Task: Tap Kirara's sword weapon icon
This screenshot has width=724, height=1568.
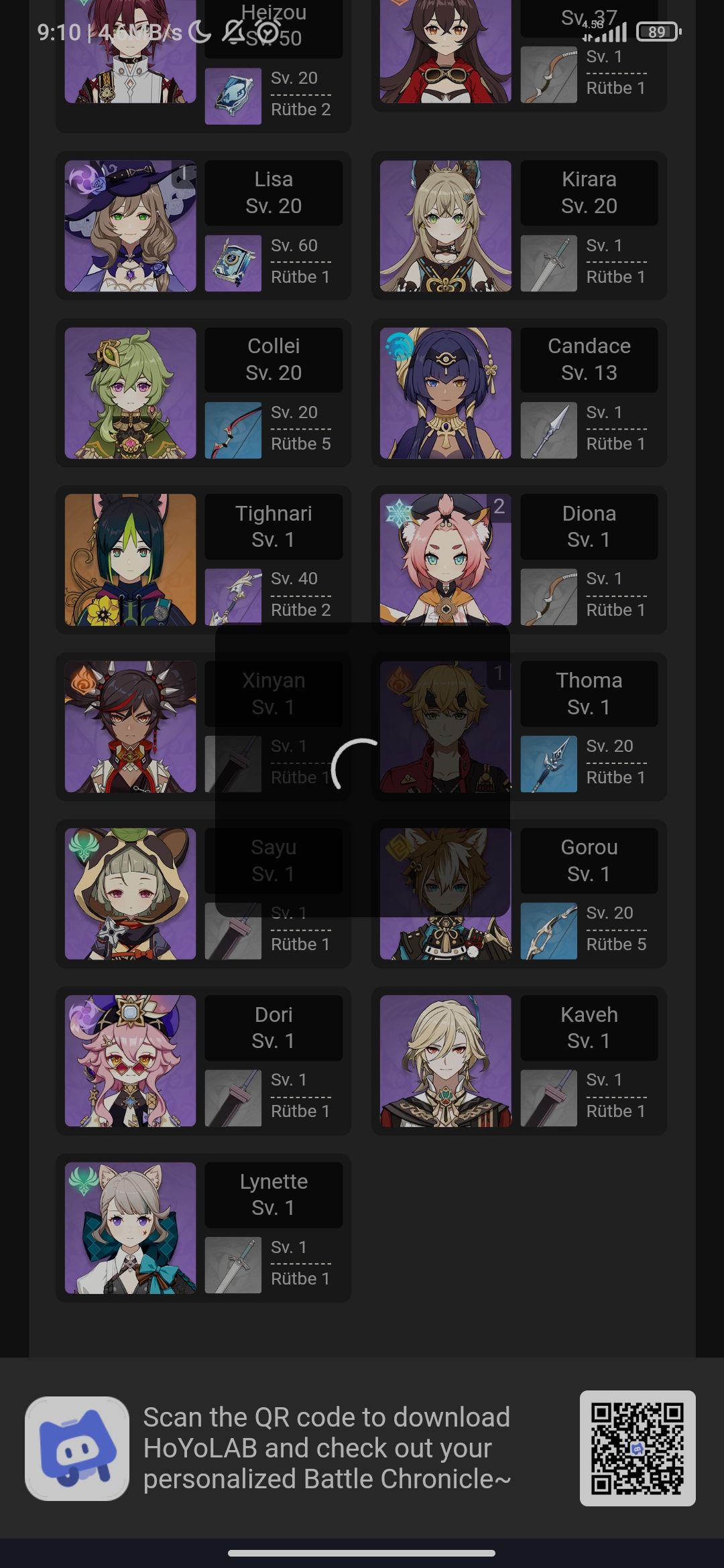Action: click(x=548, y=263)
